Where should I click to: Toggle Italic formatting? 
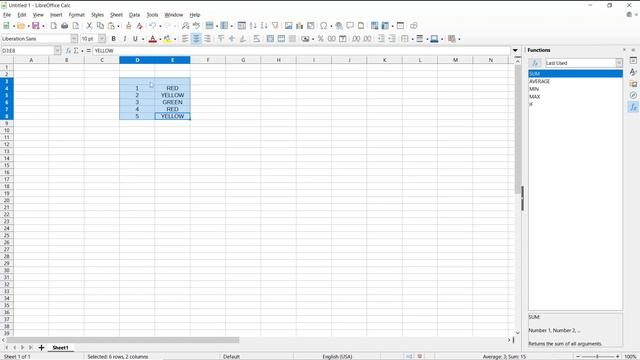[124, 39]
